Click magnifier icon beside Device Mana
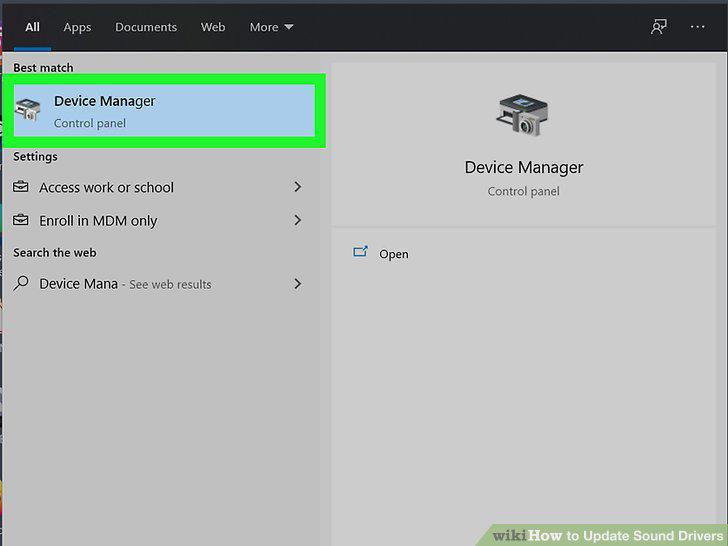Viewport: 728px width, 546px height. pos(20,283)
